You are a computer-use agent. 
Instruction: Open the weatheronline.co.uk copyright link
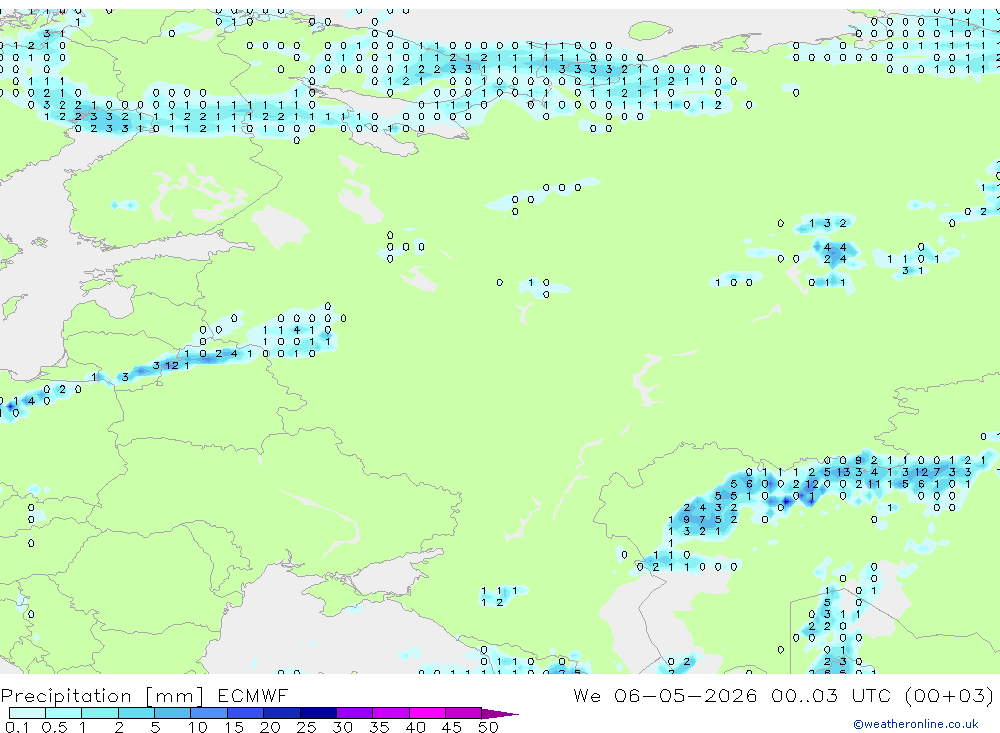916,724
